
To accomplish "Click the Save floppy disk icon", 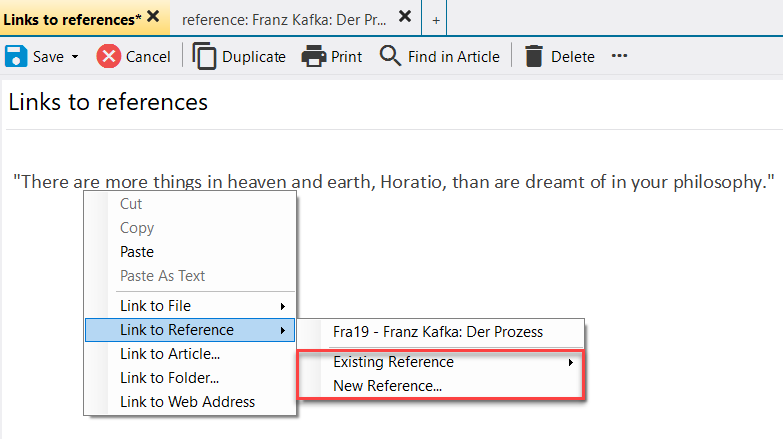I will pos(16,56).
